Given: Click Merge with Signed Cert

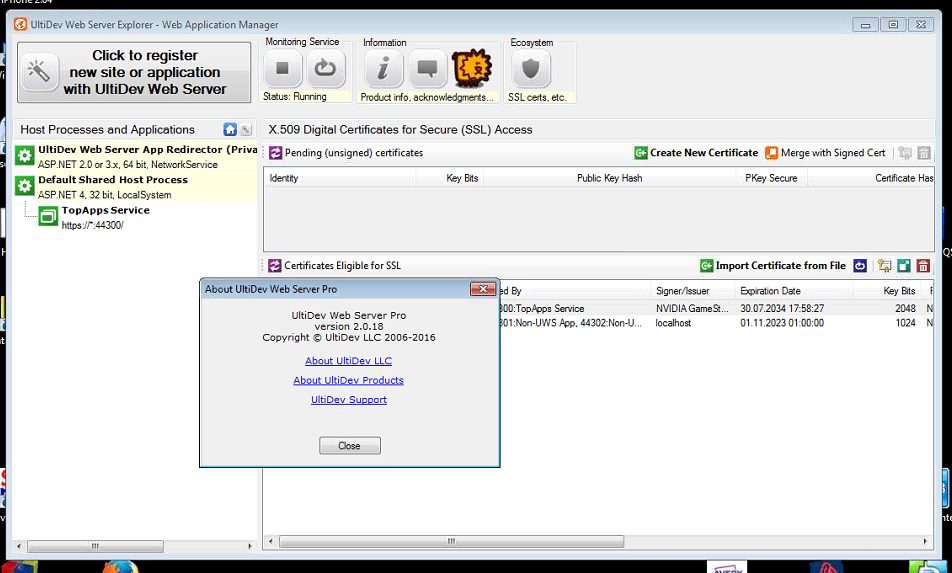Looking at the screenshot, I should pos(825,153).
